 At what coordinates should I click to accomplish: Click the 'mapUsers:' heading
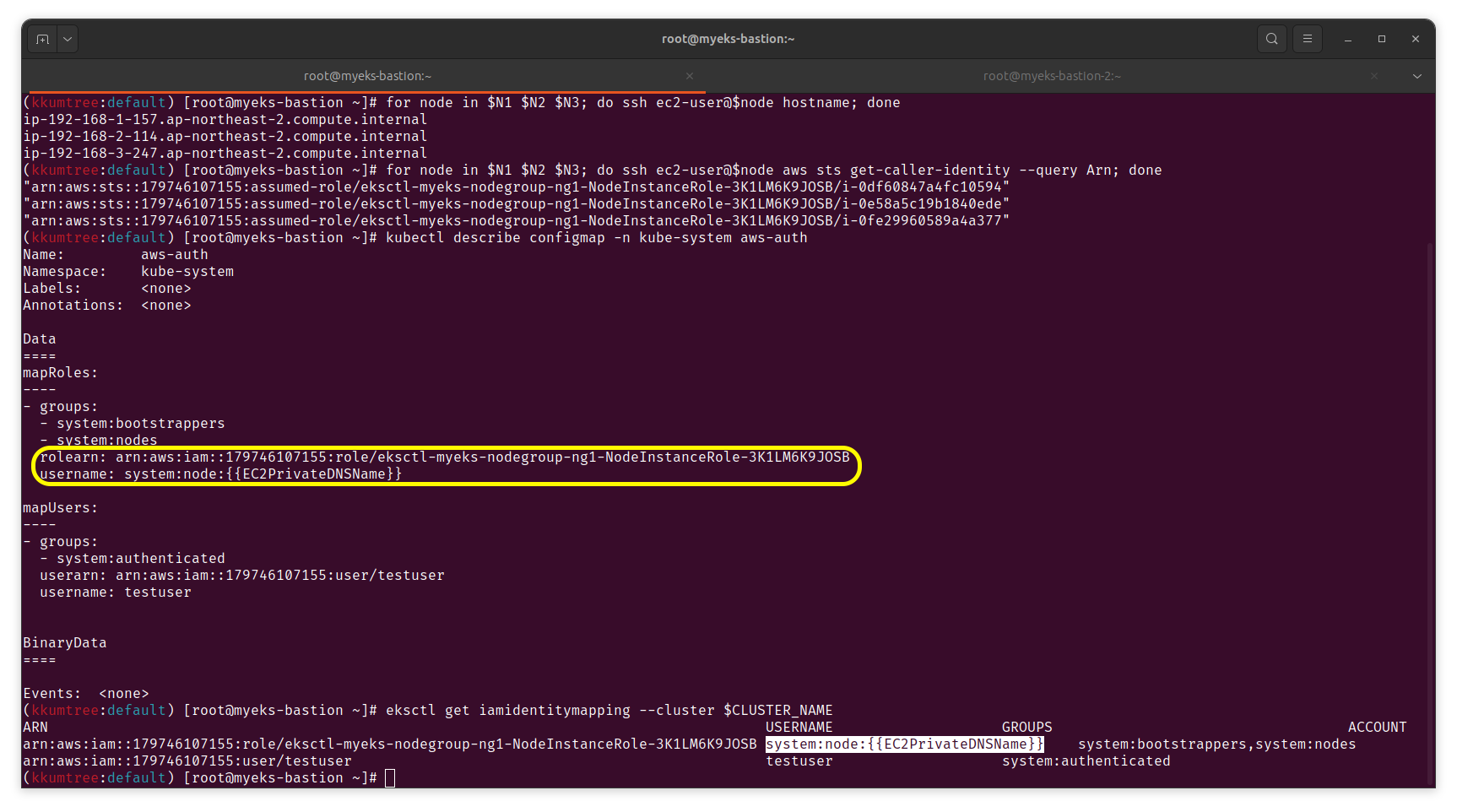[60, 508]
